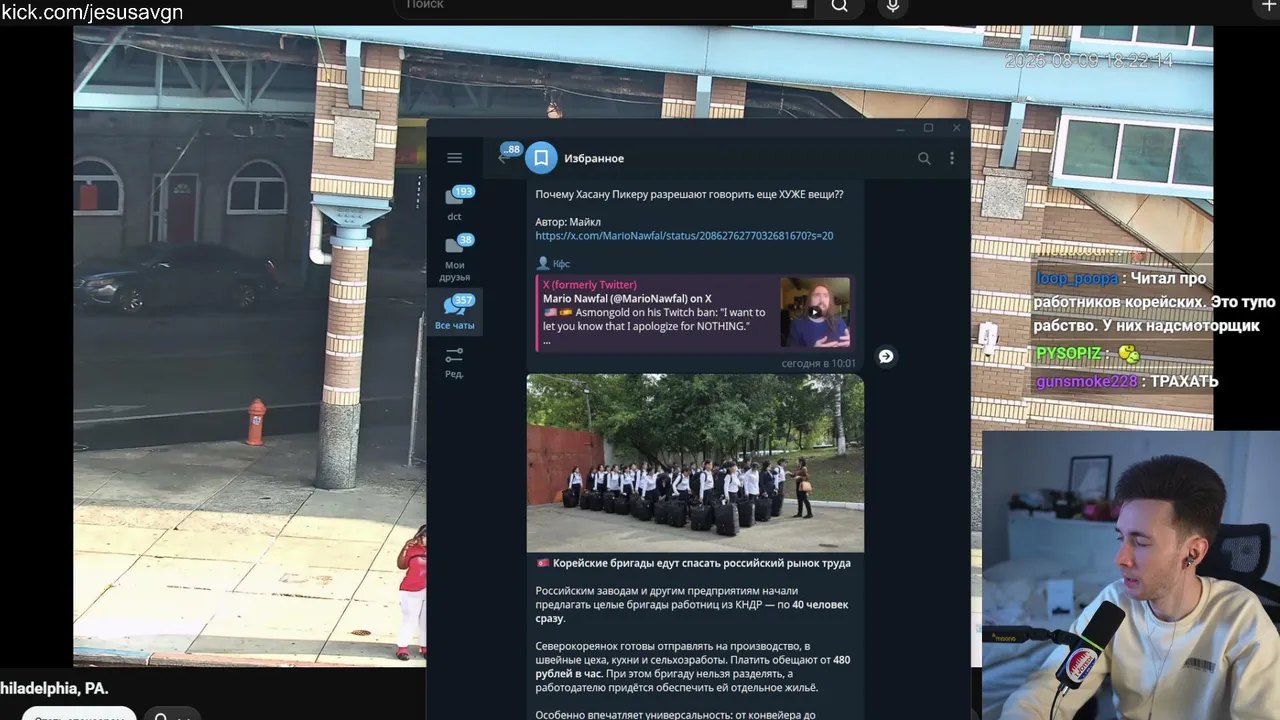1280x720 pixels.
Task: Forward the message with the round arrow button
Action: 886,356
